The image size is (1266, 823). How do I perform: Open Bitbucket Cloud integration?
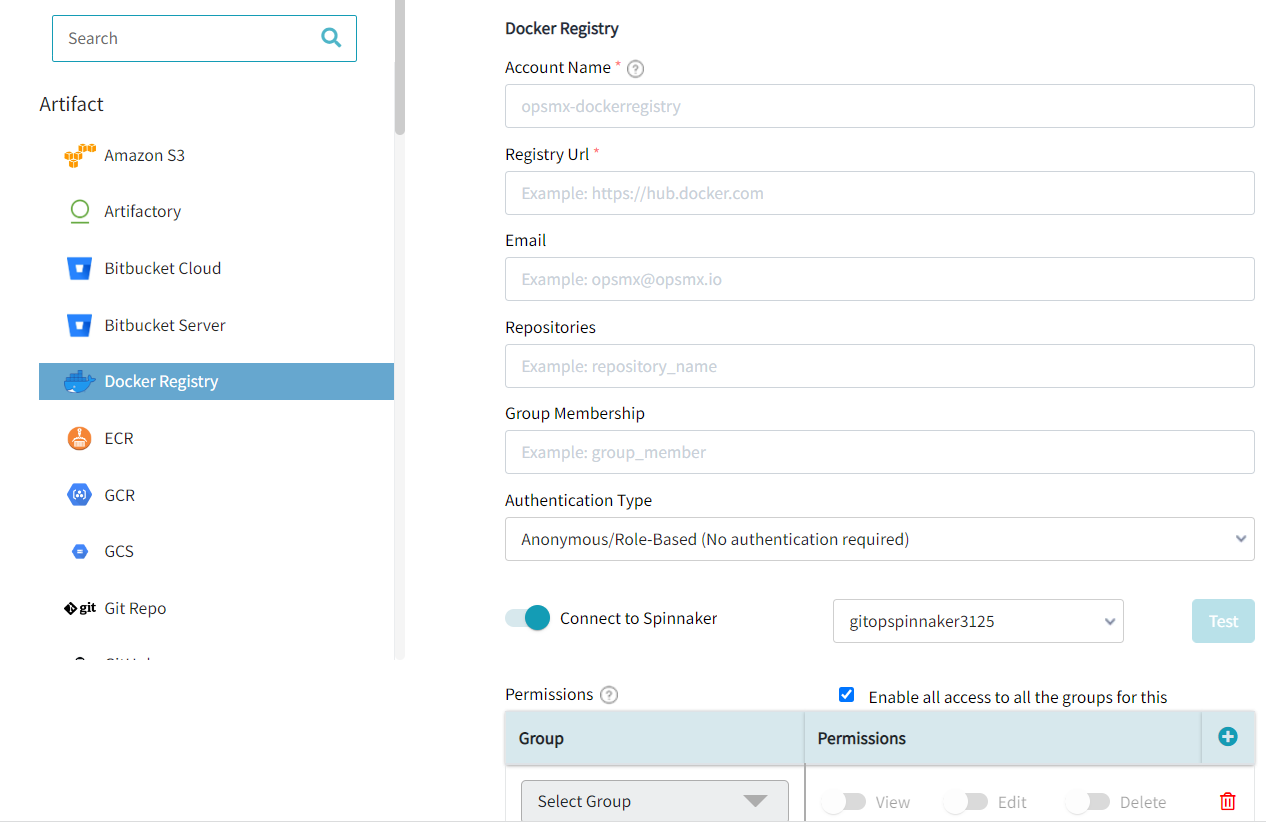[x=79, y=268]
